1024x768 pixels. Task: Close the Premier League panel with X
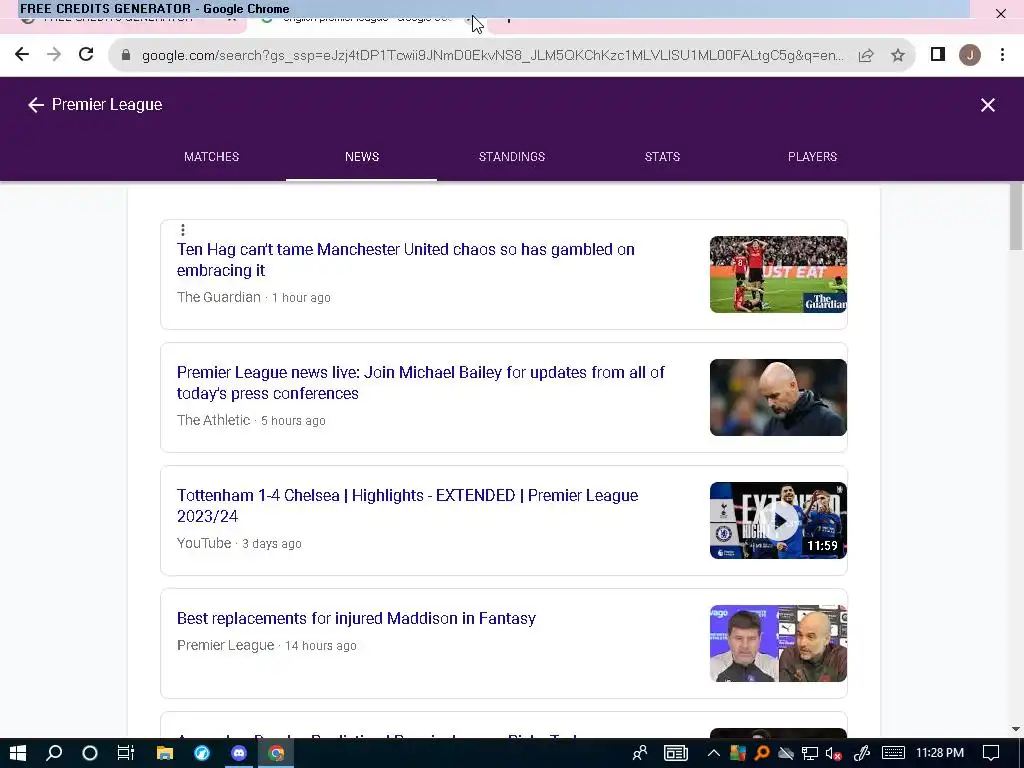coord(987,104)
